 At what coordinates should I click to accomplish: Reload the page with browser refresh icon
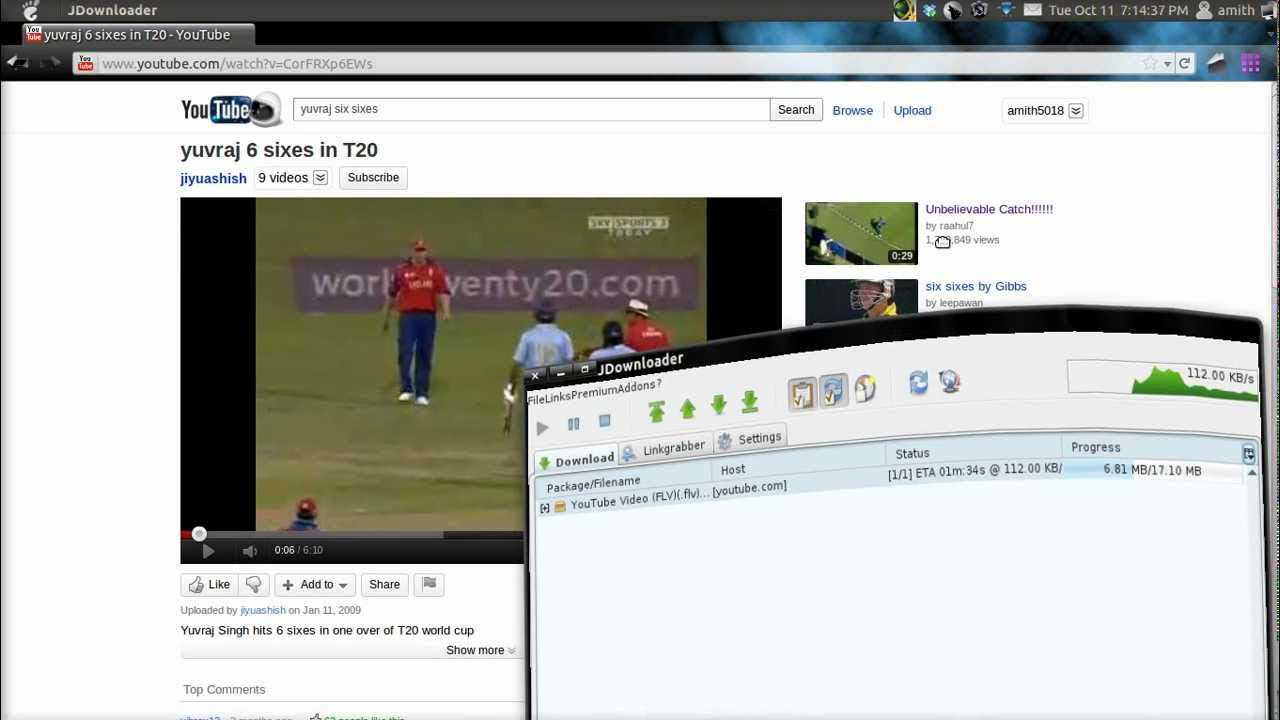pos(1185,64)
